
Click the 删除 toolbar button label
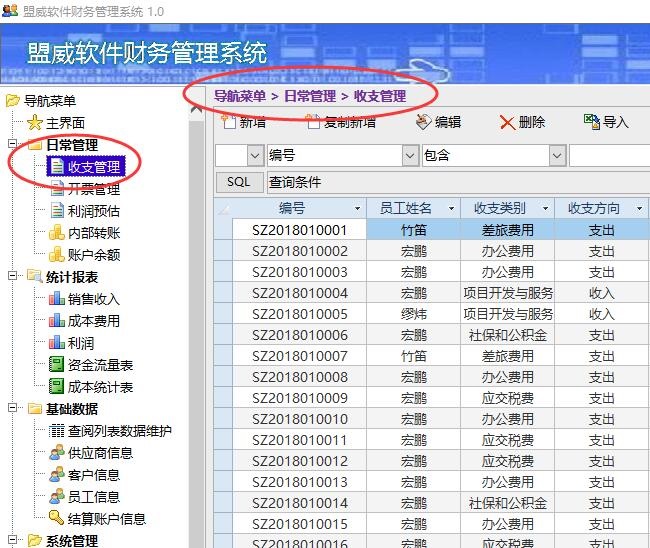click(x=531, y=122)
